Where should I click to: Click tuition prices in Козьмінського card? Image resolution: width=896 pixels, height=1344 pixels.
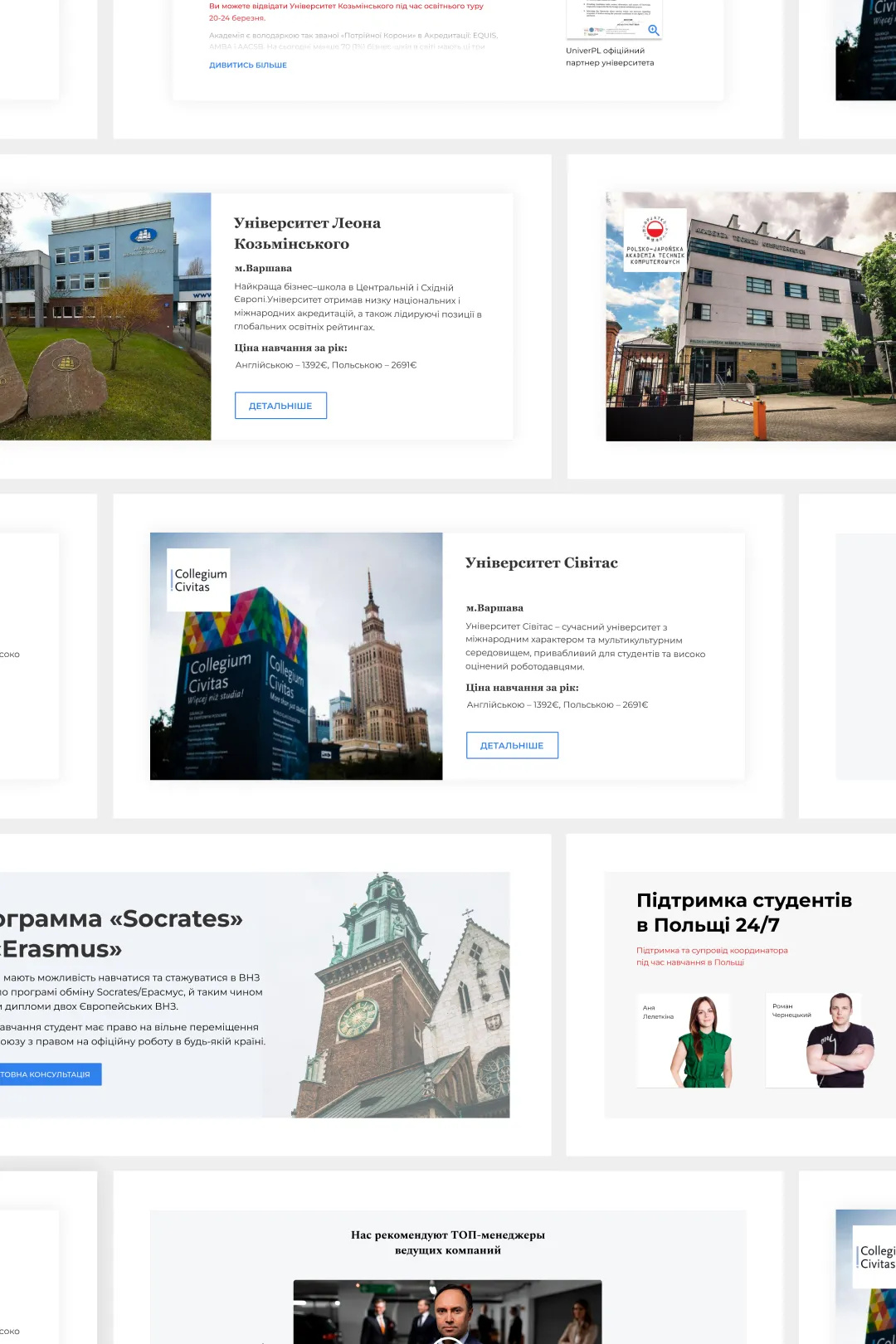(x=325, y=365)
